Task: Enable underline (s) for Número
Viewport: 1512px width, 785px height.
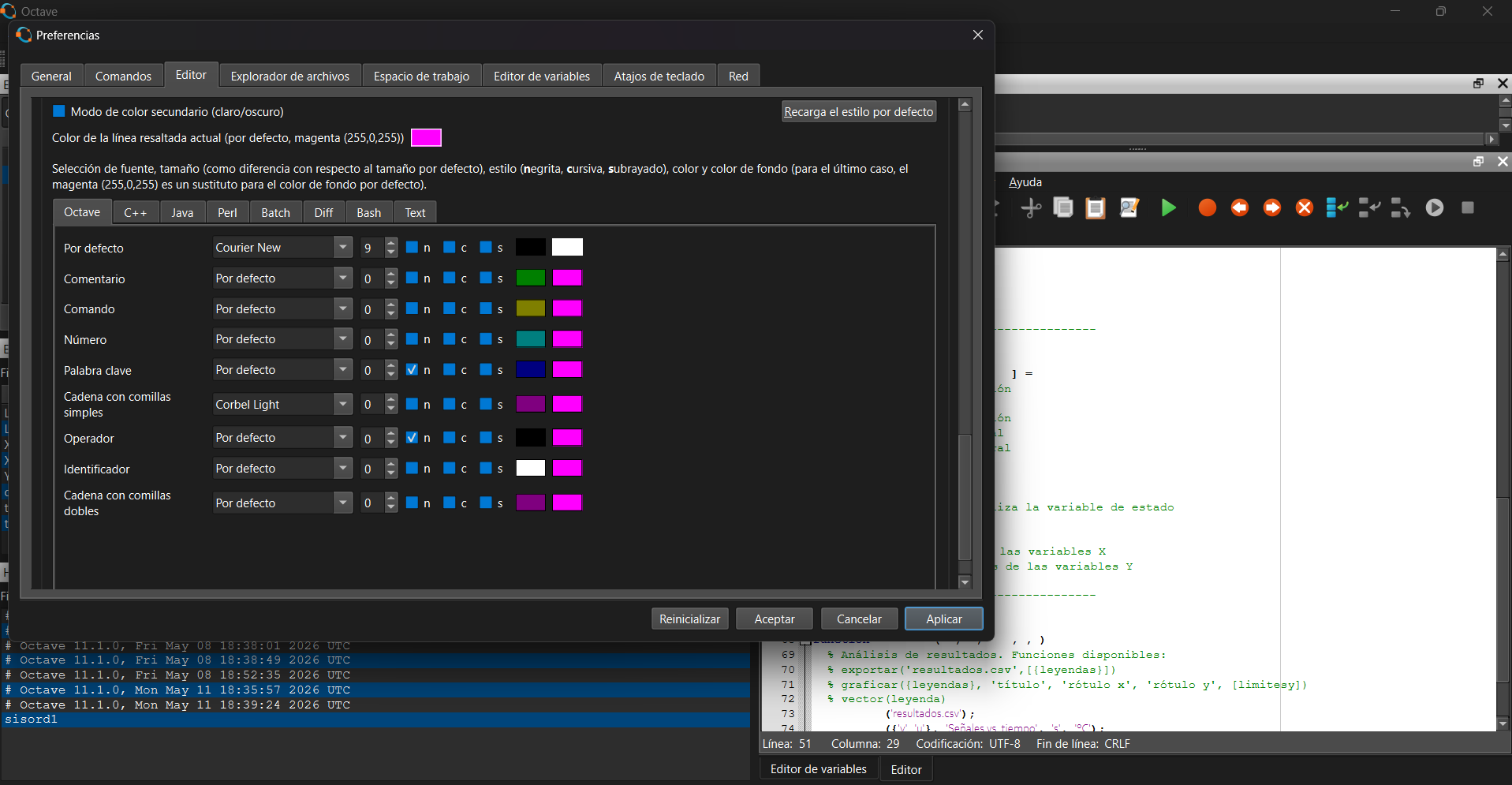Action: [486, 338]
